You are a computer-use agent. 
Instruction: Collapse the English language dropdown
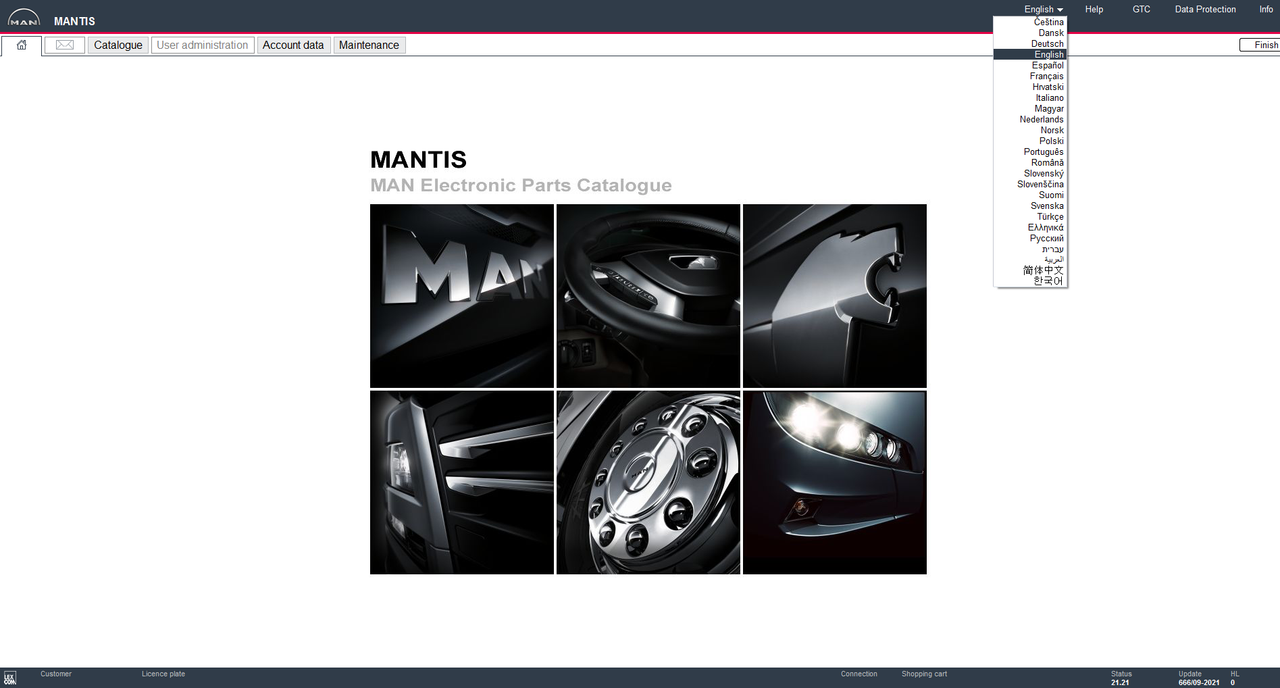pos(1043,9)
